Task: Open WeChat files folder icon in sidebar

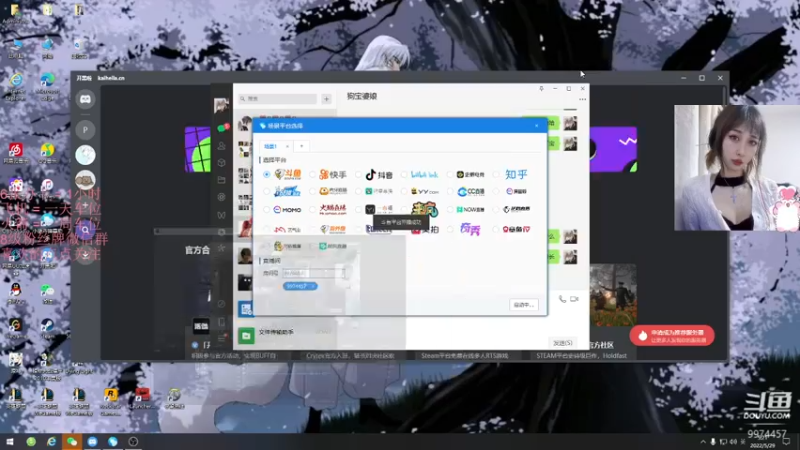Action: click(221, 180)
